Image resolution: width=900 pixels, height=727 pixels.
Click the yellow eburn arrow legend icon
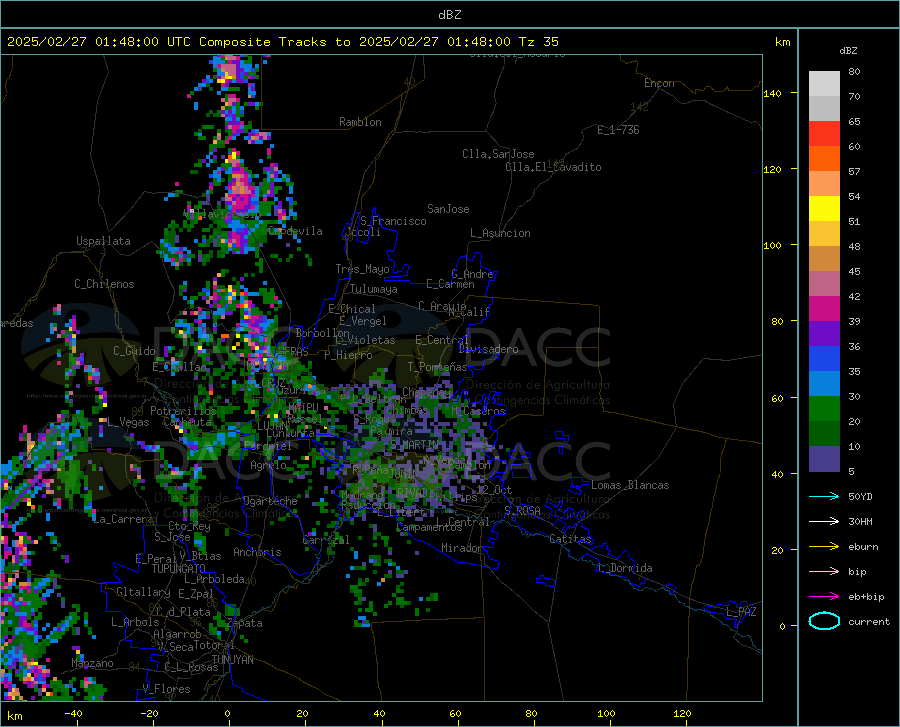point(824,546)
